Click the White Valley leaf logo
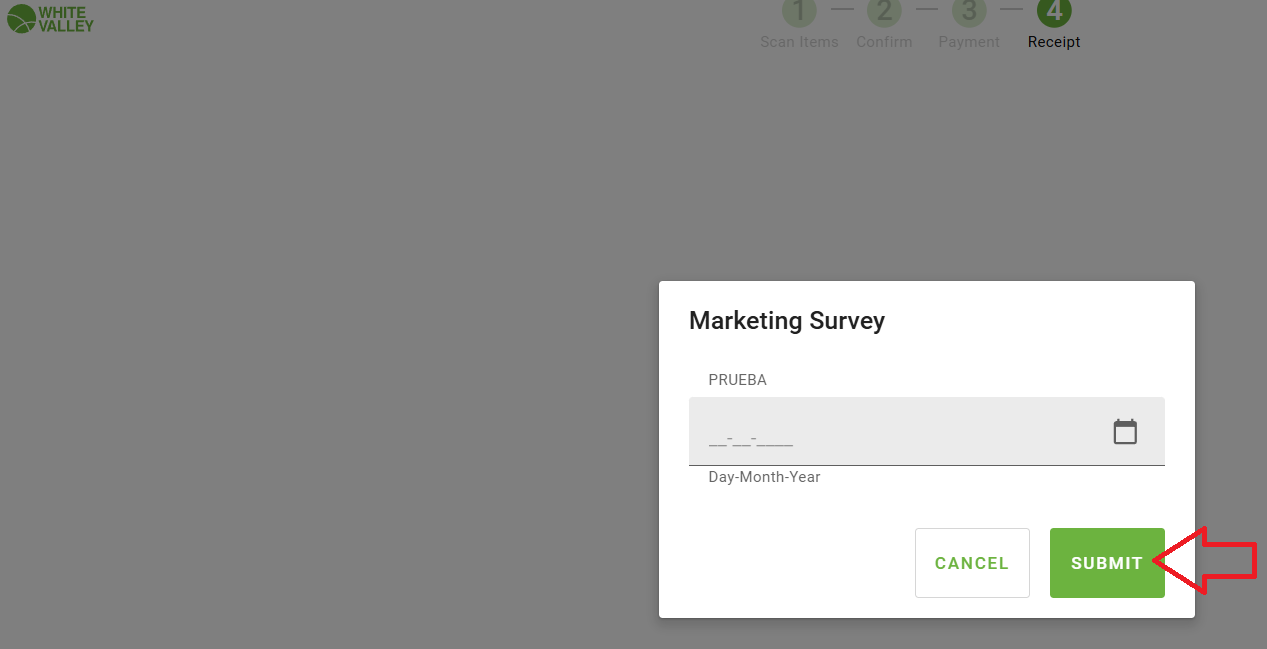 (x=20, y=18)
